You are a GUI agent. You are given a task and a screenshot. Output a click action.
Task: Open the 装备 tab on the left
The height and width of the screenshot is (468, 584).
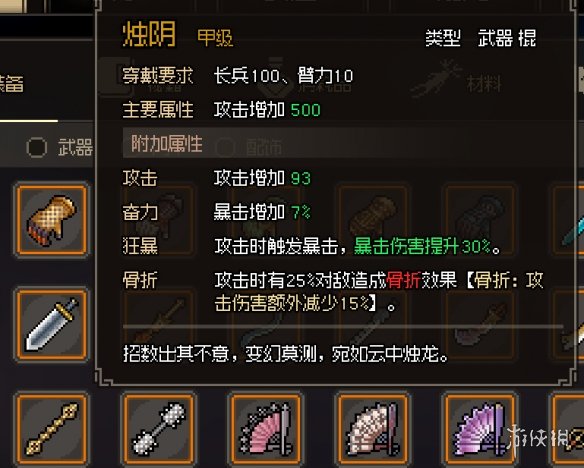point(11,83)
